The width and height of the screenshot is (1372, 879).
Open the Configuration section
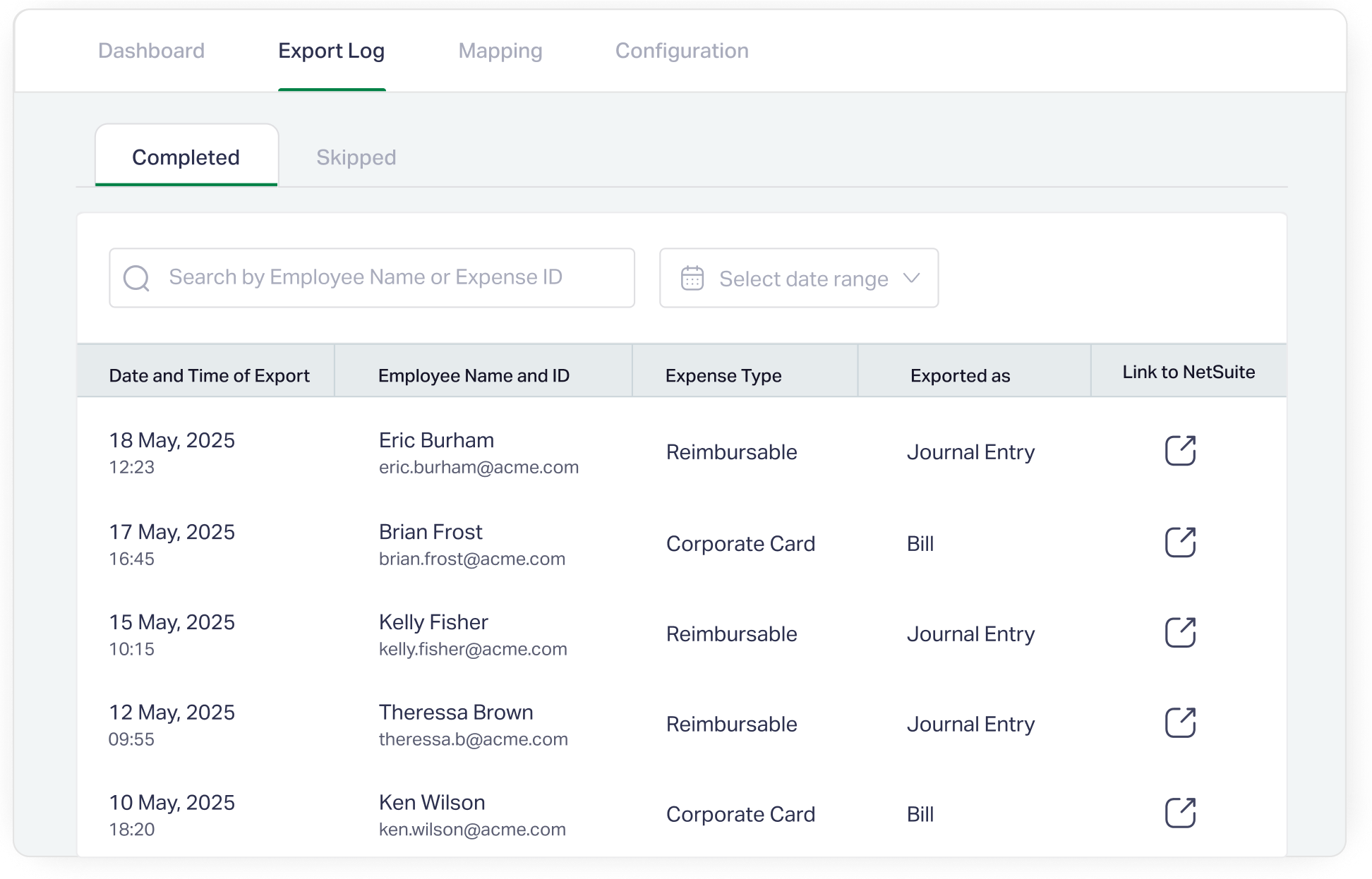(x=682, y=51)
